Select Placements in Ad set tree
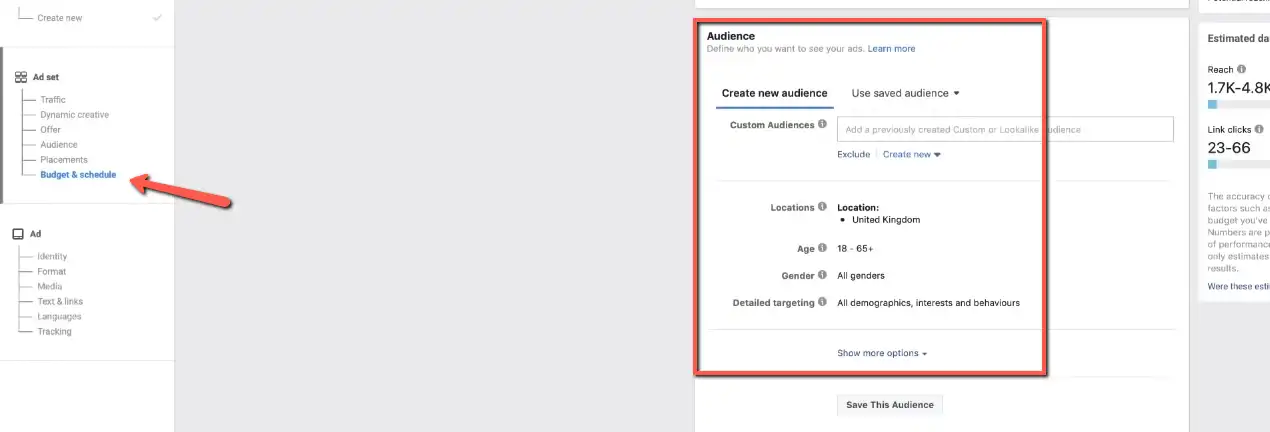 tap(64, 160)
